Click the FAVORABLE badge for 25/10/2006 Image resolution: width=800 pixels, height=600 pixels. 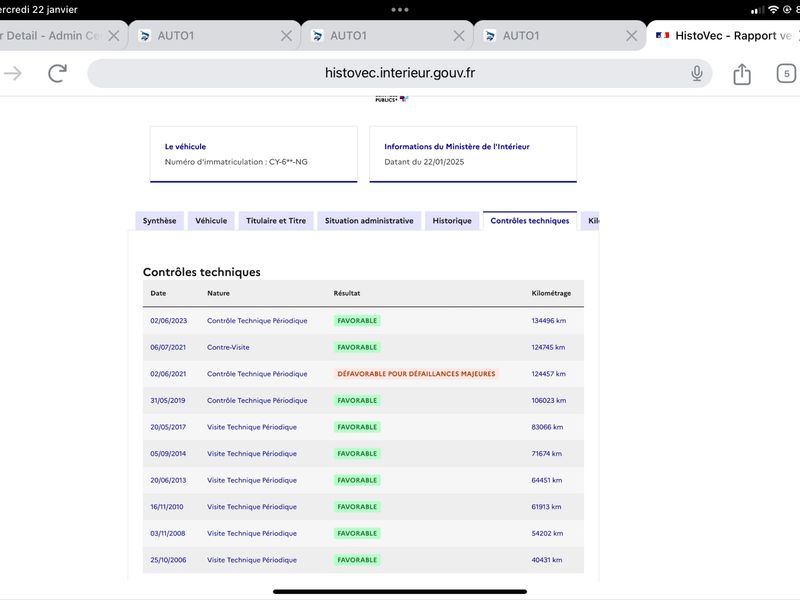[x=357, y=560]
